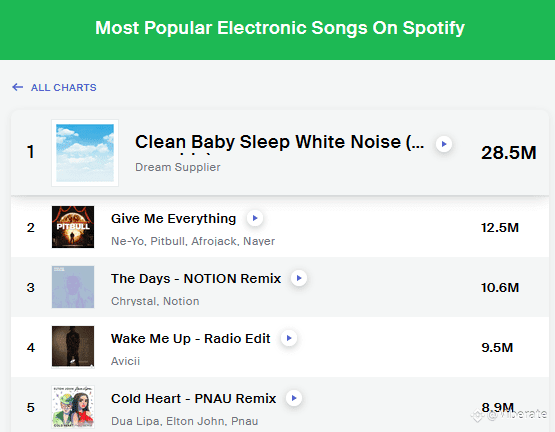The image size is (555, 432).
Task: Play Clean Baby Sleep White Noise preview
Action: [444, 144]
